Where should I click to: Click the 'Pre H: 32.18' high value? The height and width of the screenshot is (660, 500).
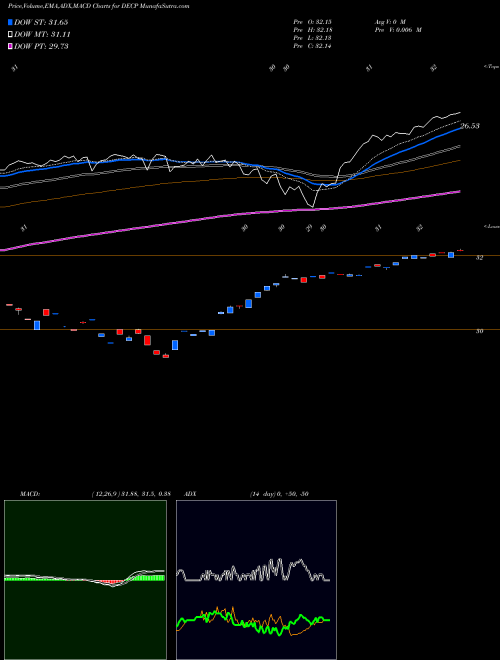[312, 30]
